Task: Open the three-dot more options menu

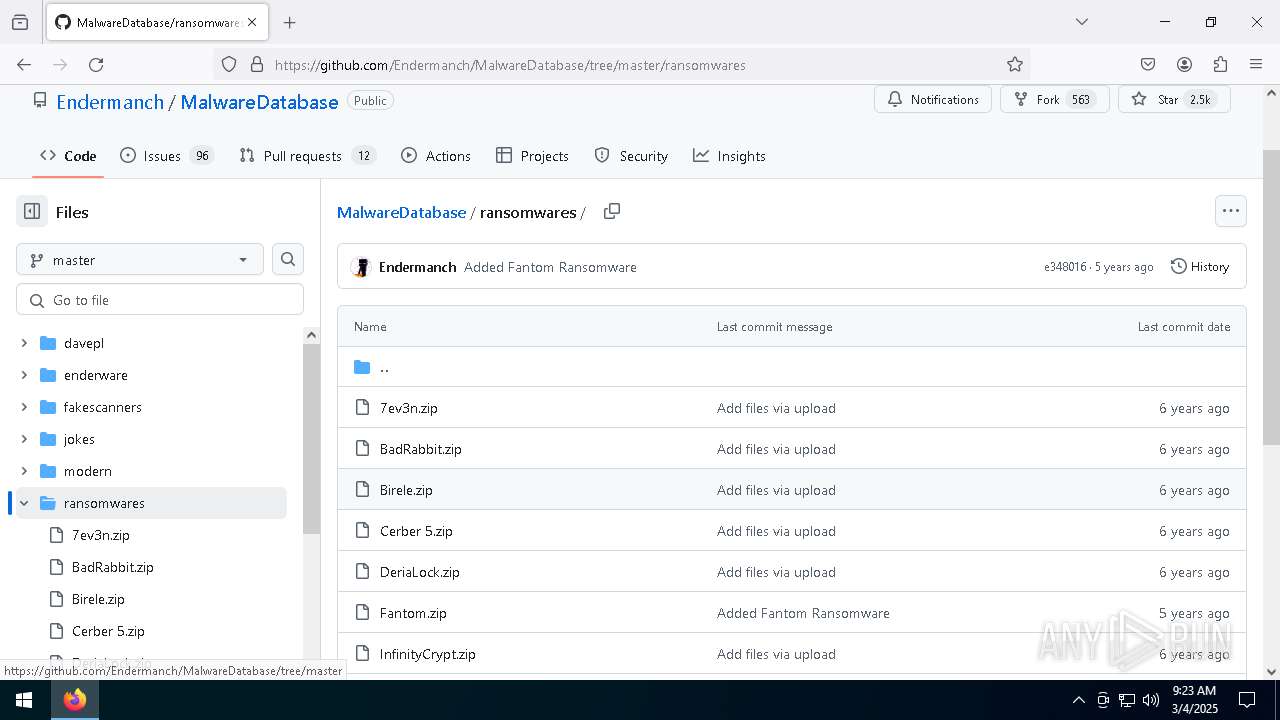Action: [1231, 211]
